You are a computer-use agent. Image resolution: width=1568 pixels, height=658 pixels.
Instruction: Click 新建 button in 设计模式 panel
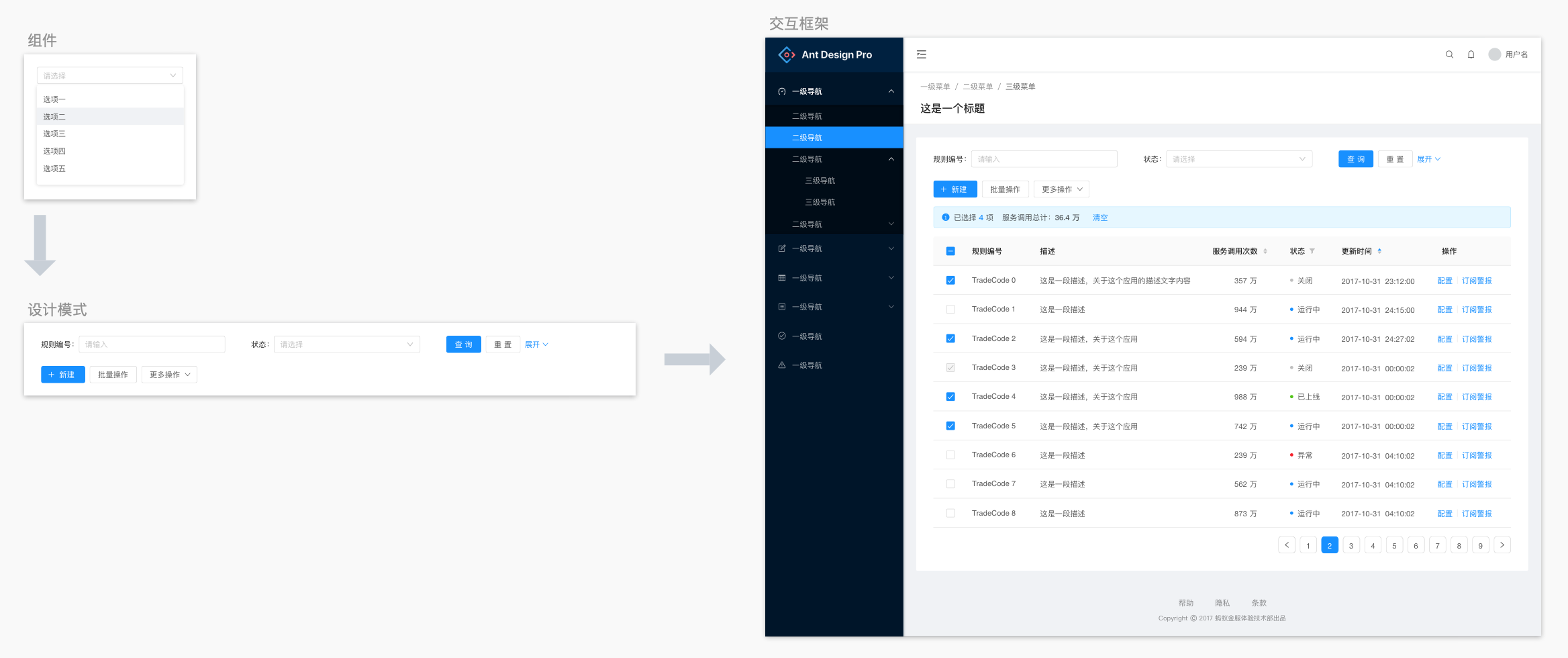coord(63,375)
